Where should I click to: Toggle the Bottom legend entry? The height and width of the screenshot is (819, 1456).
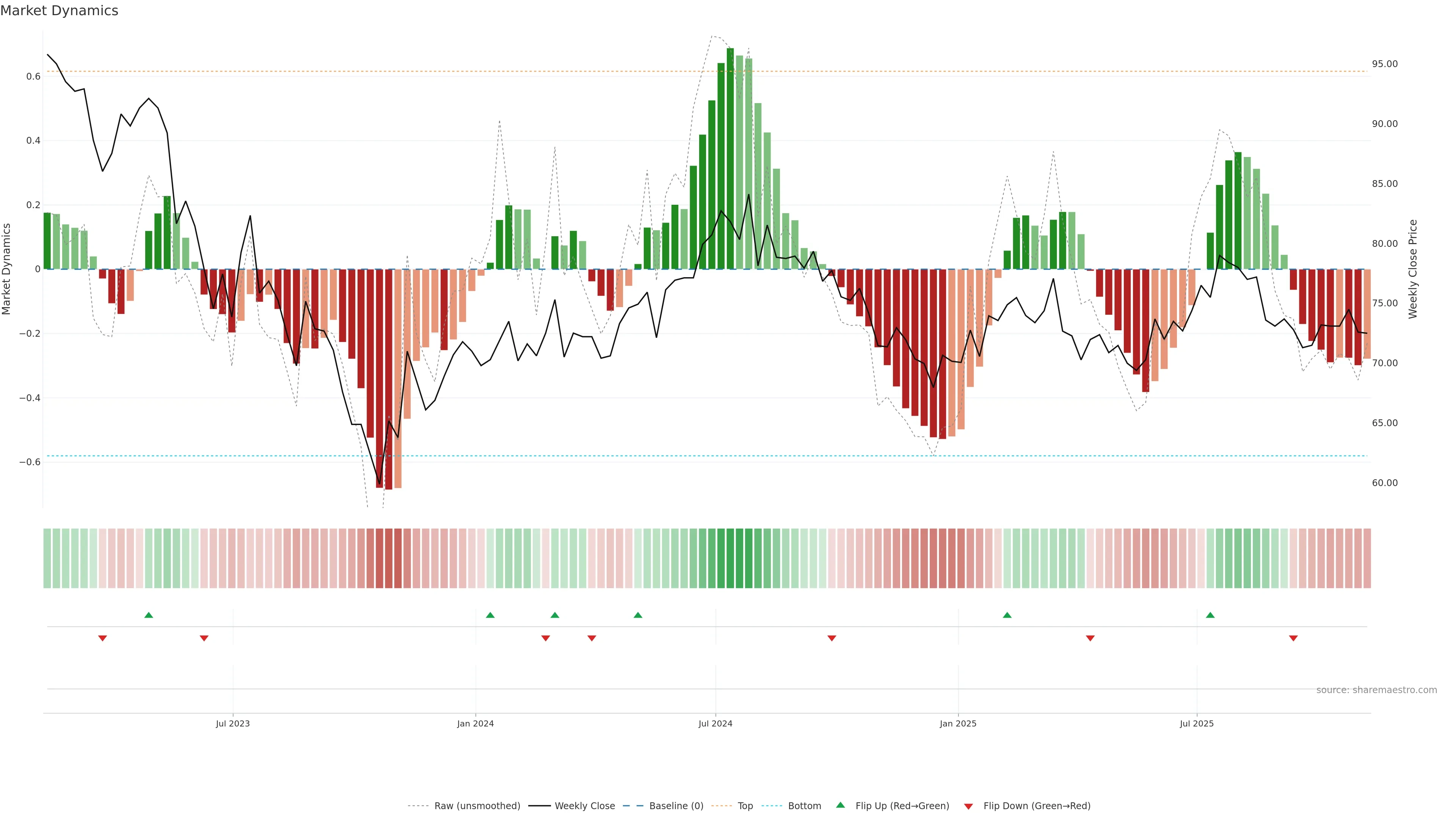[x=804, y=806]
